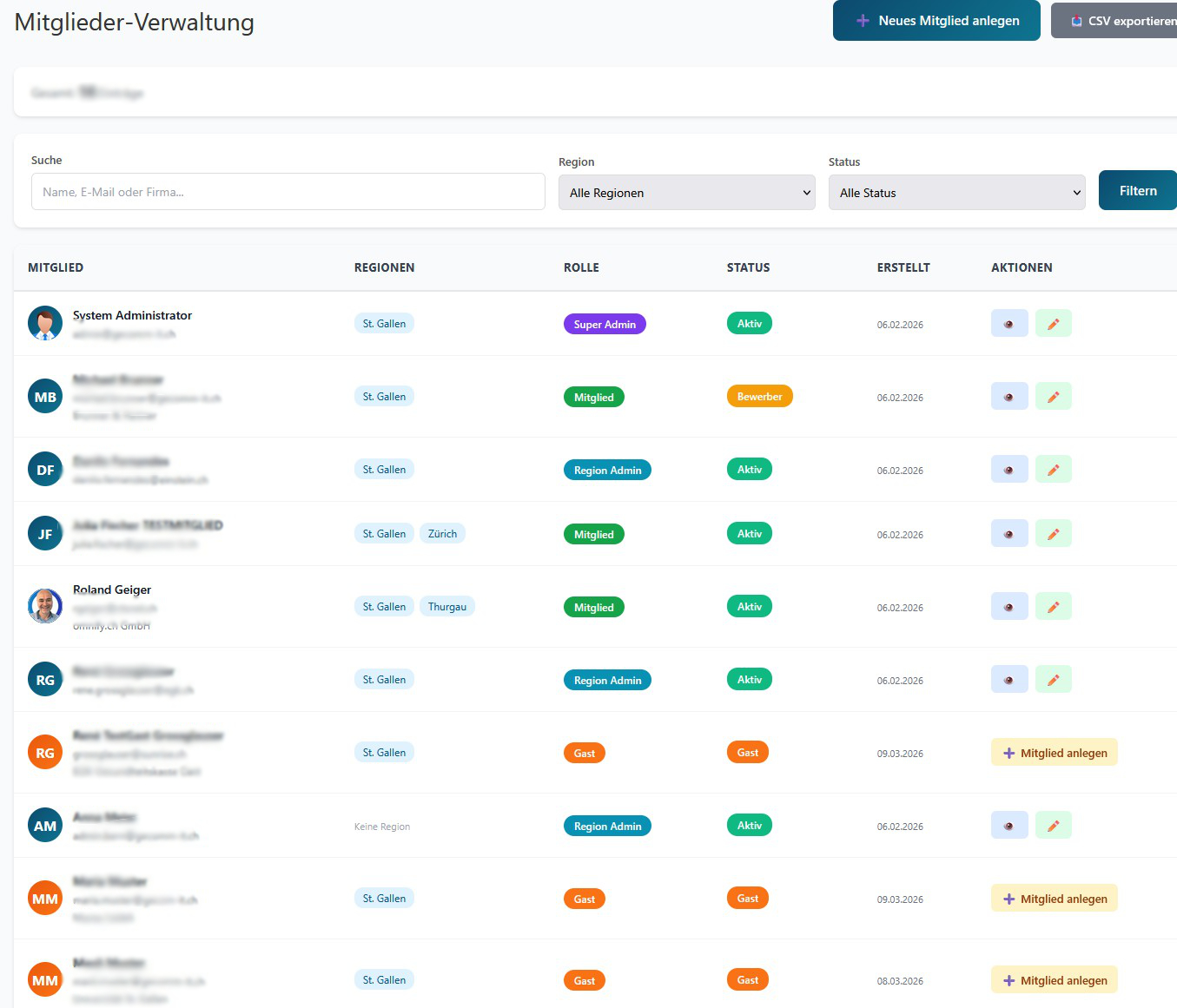This screenshot has width=1177, height=1008.
Task: Open the Region filter dropdown
Action: [686, 193]
